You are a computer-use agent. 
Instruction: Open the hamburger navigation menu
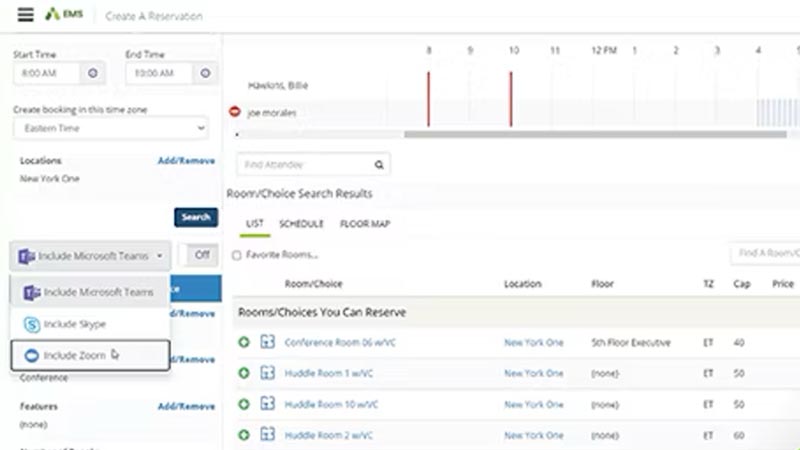25,15
